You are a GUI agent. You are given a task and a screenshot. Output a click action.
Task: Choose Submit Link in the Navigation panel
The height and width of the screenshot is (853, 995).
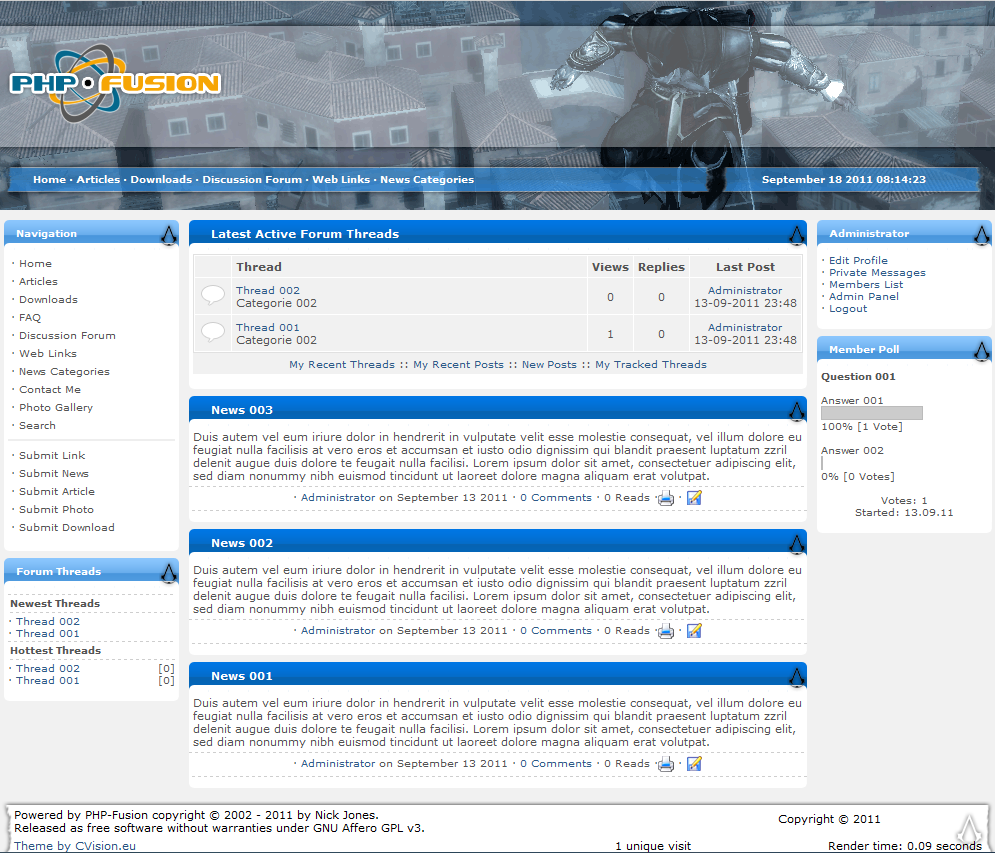pos(52,456)
